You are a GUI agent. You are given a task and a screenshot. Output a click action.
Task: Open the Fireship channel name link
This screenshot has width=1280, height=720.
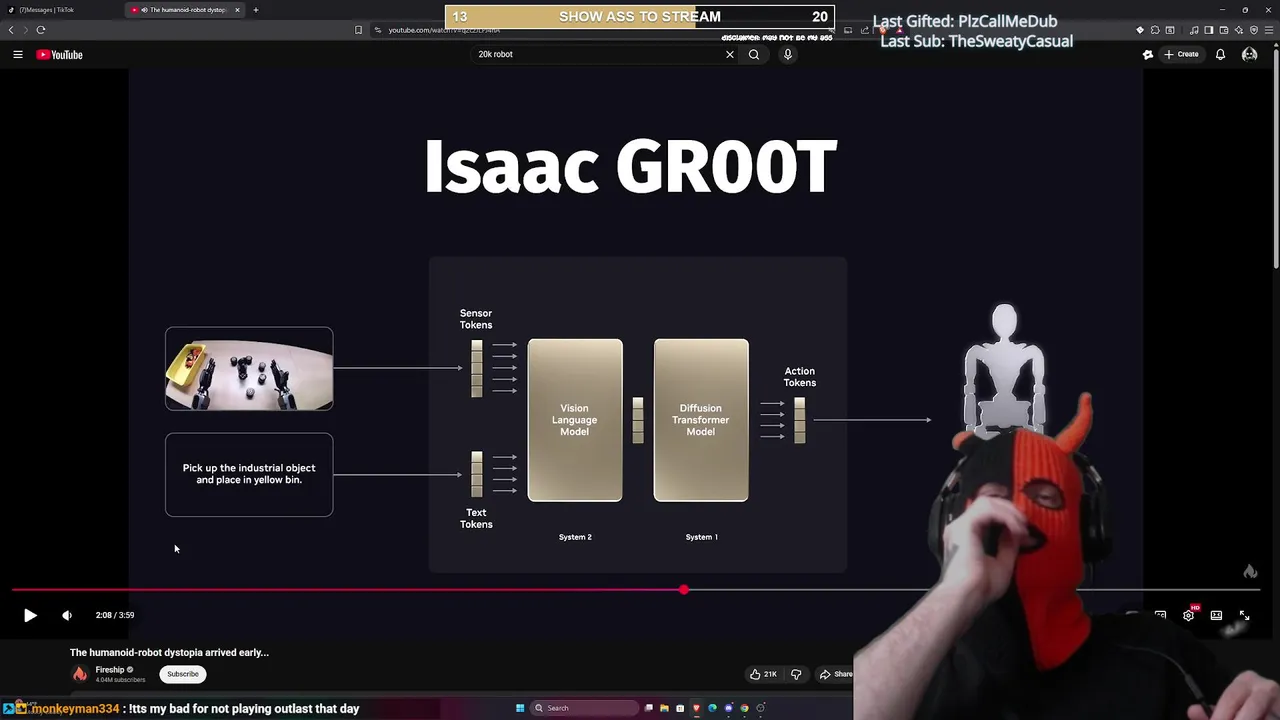(110, 670)
